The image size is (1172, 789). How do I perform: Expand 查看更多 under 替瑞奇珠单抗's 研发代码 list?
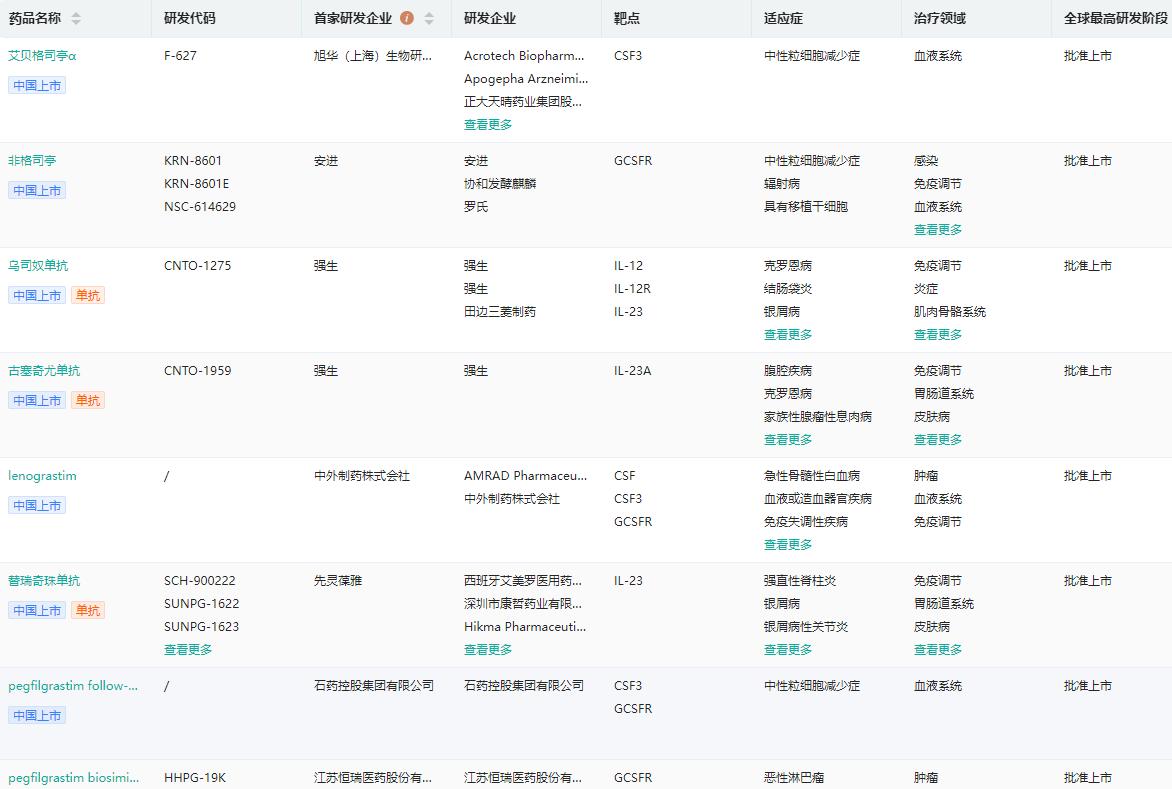pyautogui.click(x=187, y=649)
